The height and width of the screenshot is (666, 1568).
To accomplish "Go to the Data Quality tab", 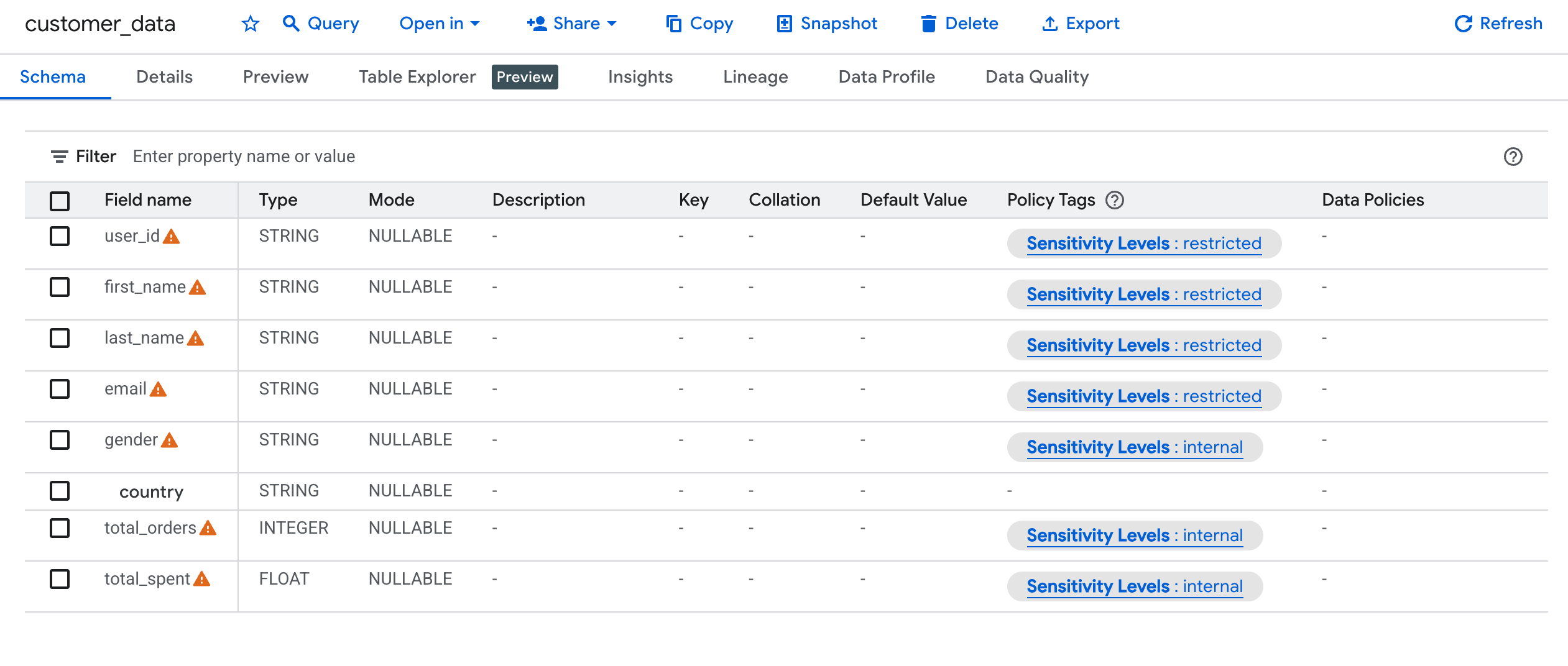I will pos(1036,77).
